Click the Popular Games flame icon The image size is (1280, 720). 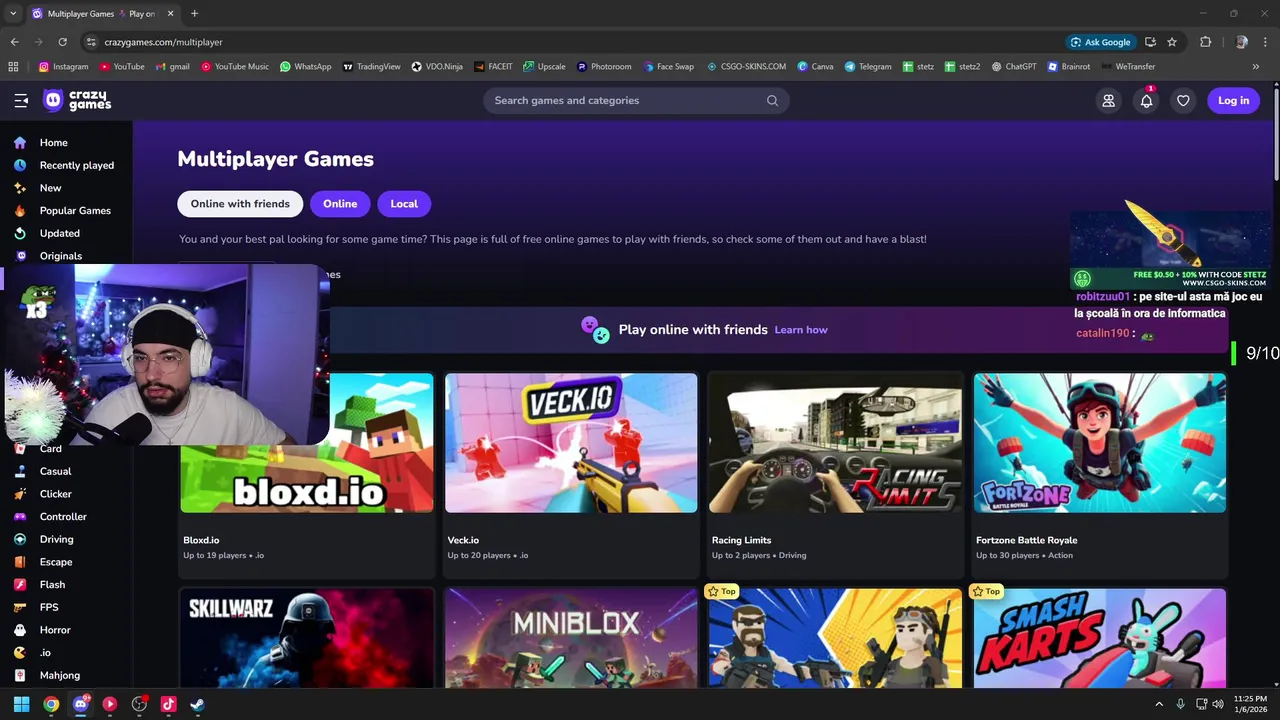click(x=20, y=210)
